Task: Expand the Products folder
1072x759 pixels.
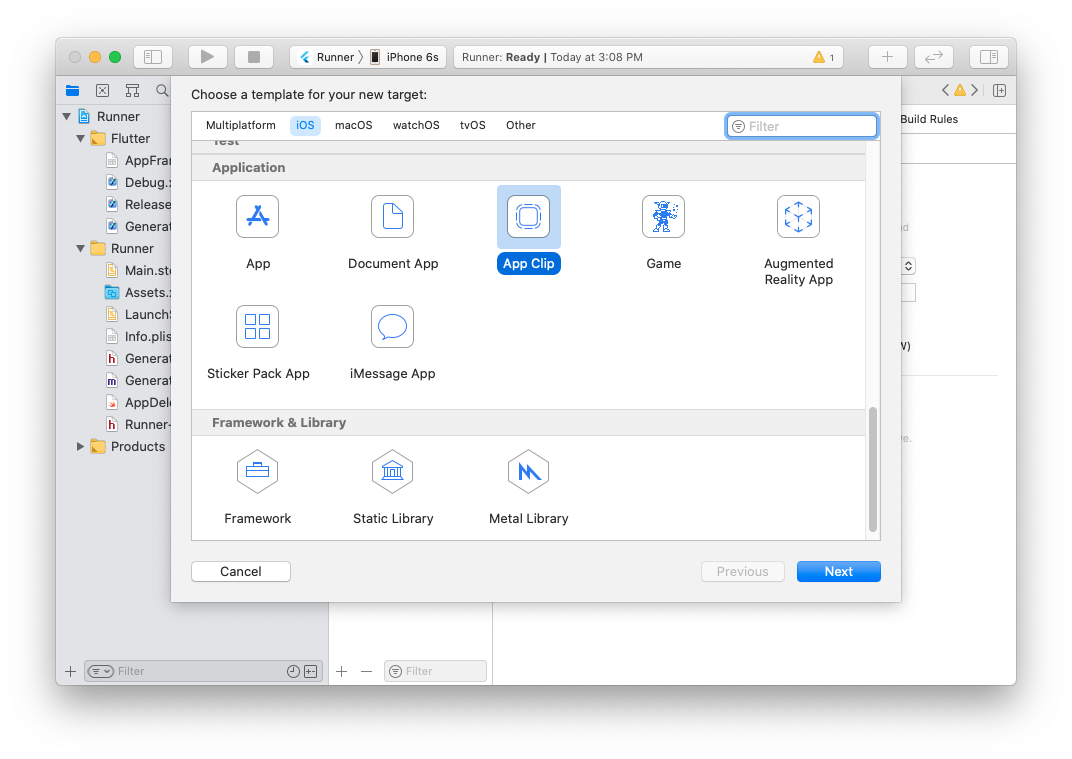Action: coord(81,447)
